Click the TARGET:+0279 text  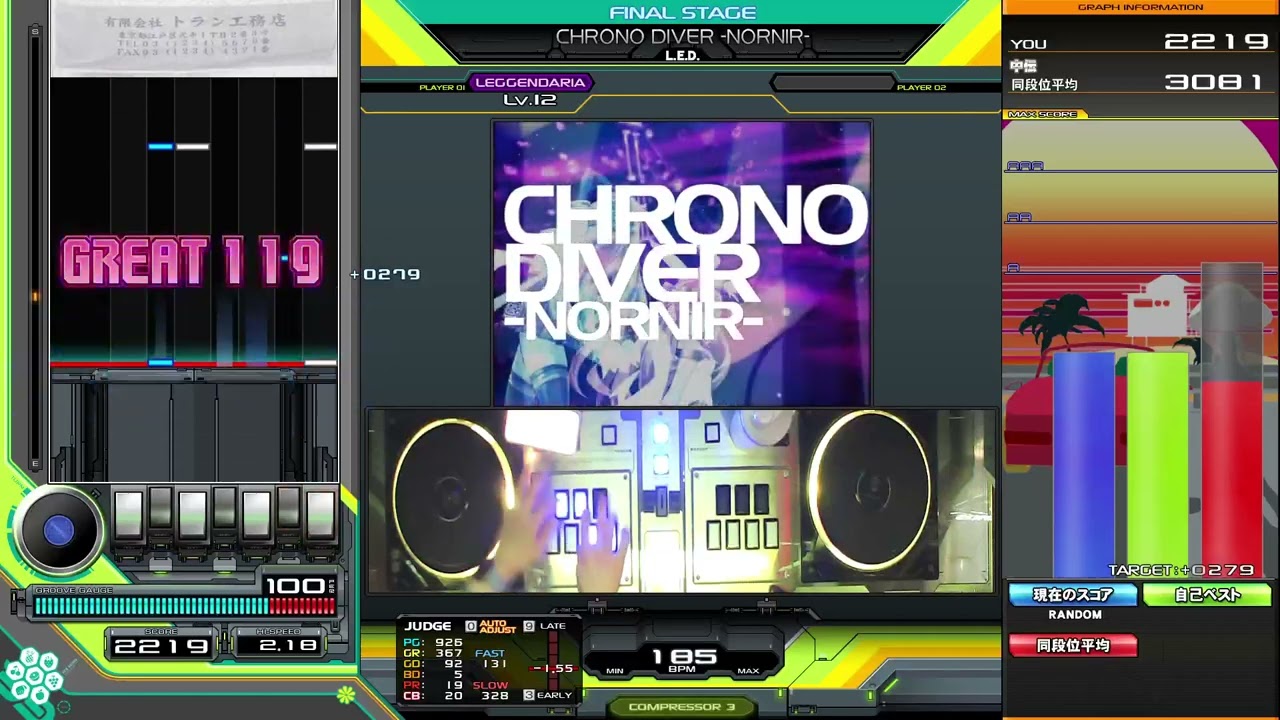tap(1181, 570)
